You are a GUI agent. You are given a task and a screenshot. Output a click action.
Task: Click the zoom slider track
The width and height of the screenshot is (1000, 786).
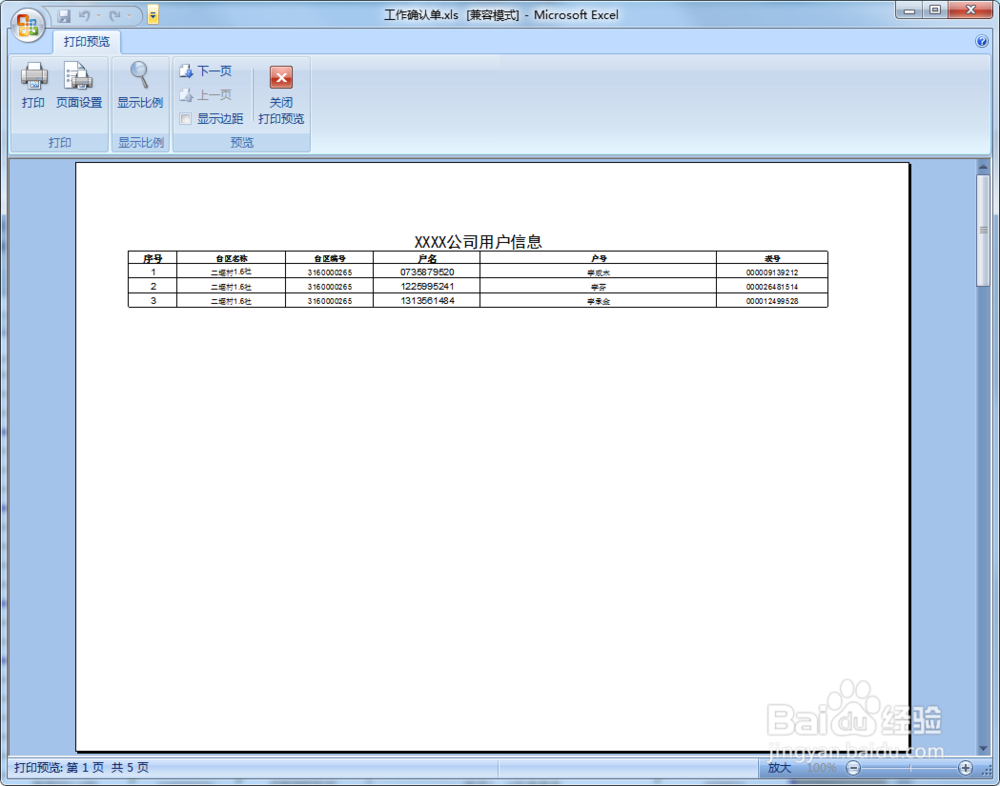(x=909, y=767)
